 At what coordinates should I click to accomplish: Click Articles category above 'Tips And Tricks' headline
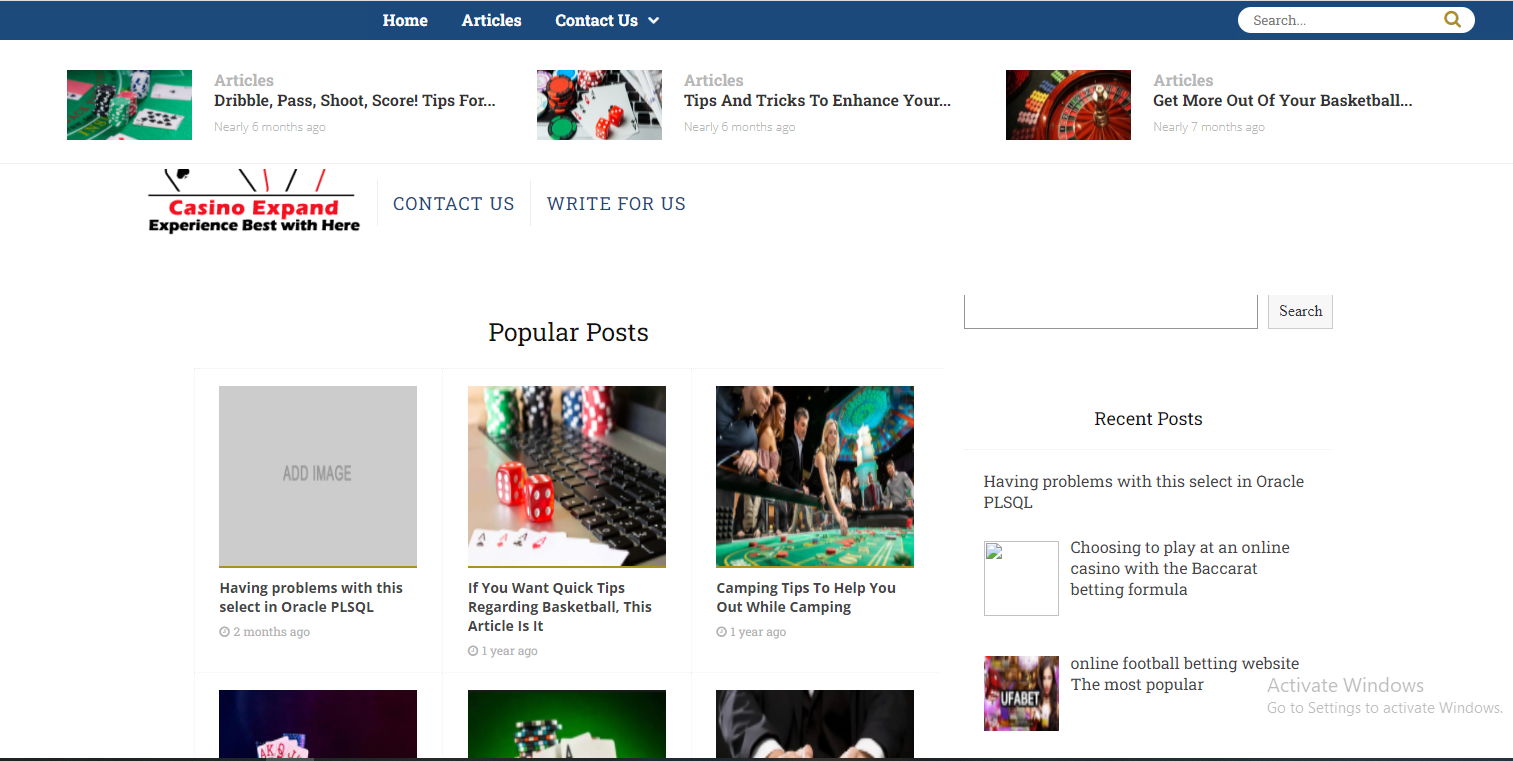[714, 80]
